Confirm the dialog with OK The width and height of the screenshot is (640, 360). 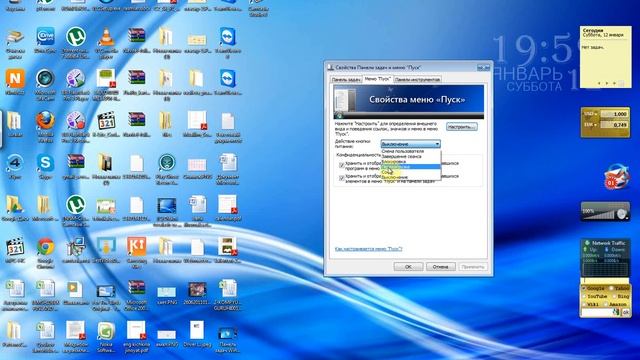tap(408, 267)
